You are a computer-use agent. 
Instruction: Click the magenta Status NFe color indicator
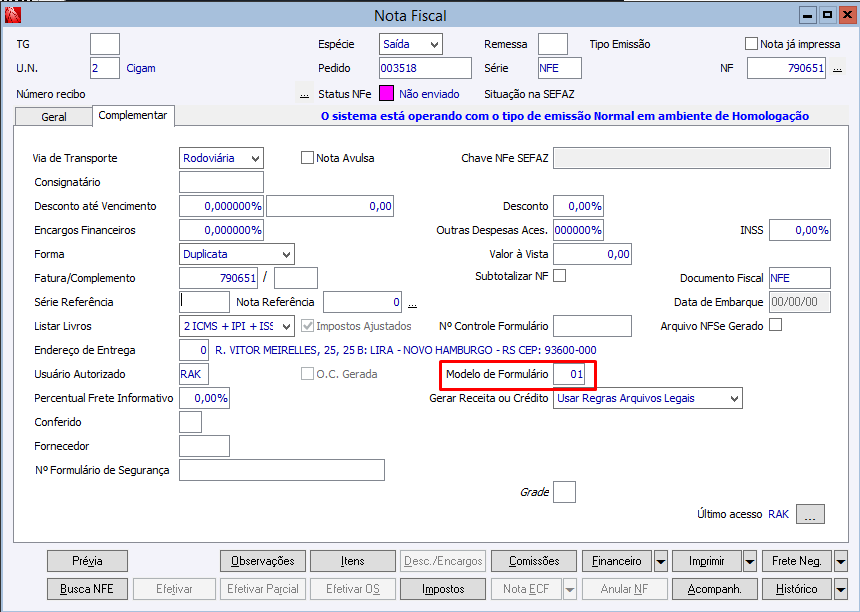[387, 94]
